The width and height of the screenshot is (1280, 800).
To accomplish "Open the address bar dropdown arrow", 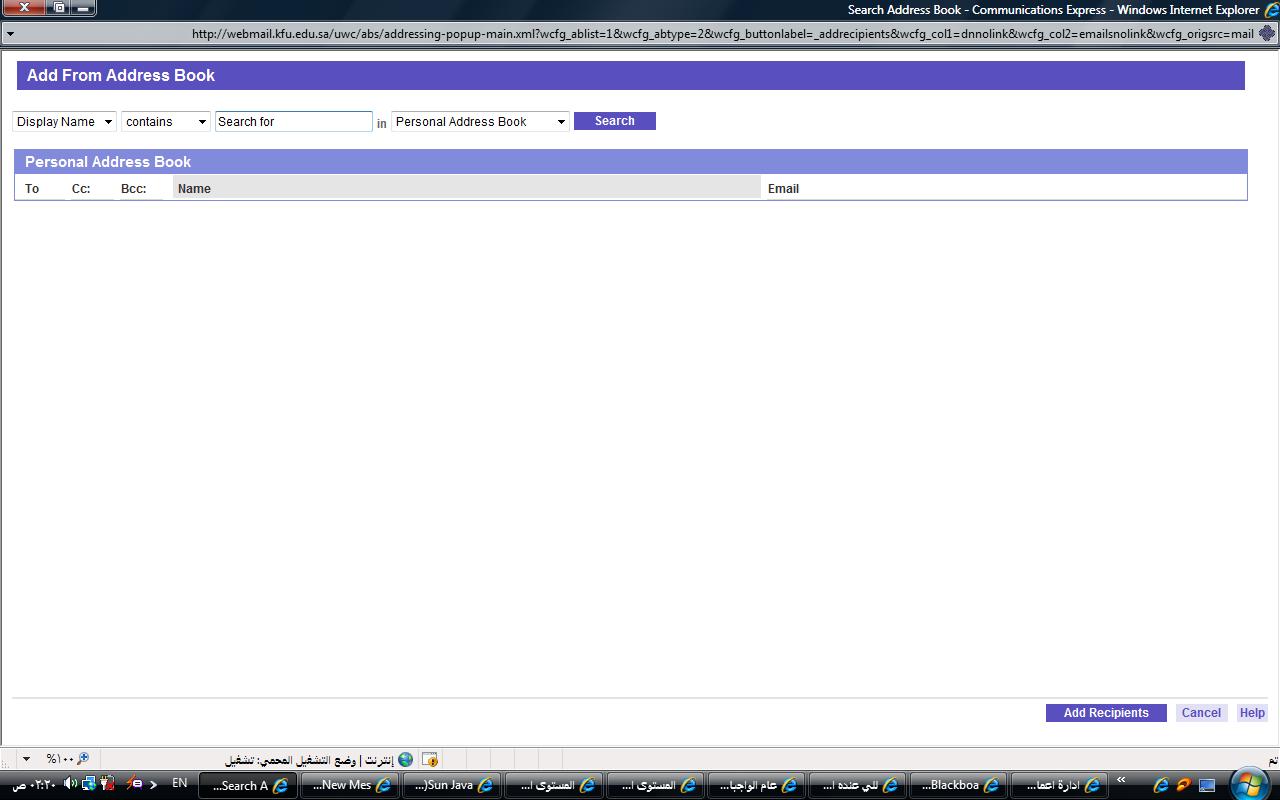I will point(9,33).
